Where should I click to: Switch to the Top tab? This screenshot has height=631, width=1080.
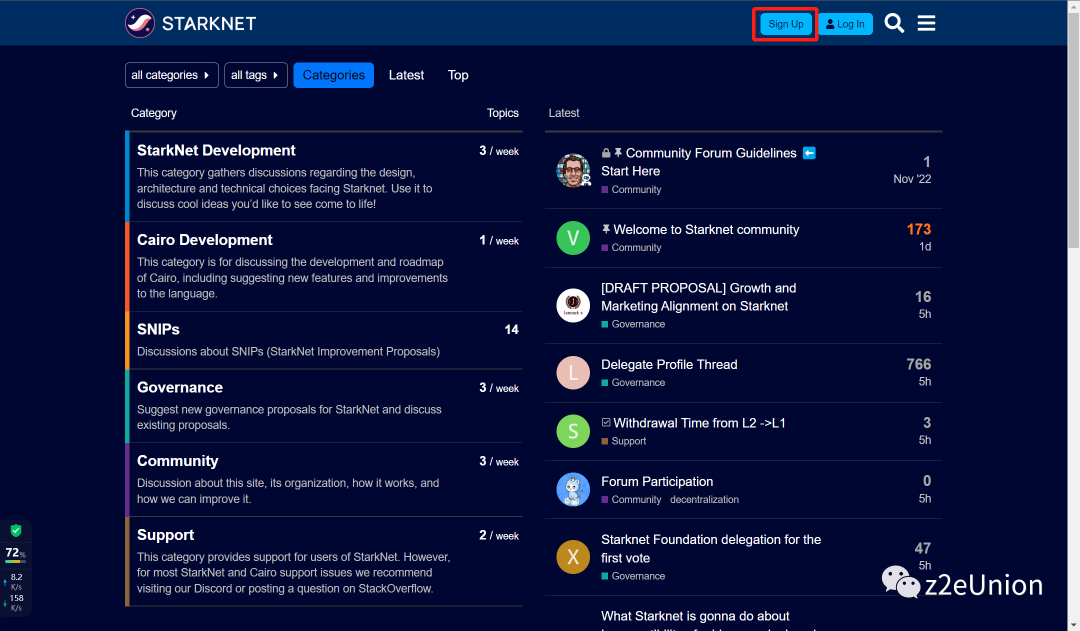tap(458, 75)
